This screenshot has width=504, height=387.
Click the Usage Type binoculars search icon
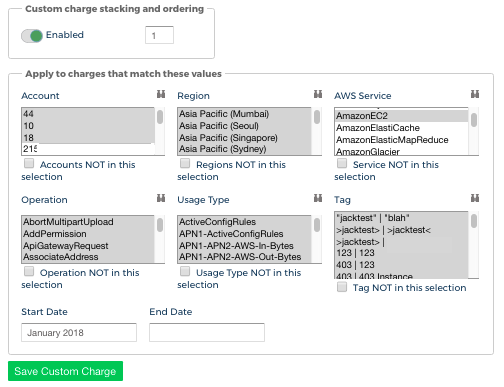(318, 198)
